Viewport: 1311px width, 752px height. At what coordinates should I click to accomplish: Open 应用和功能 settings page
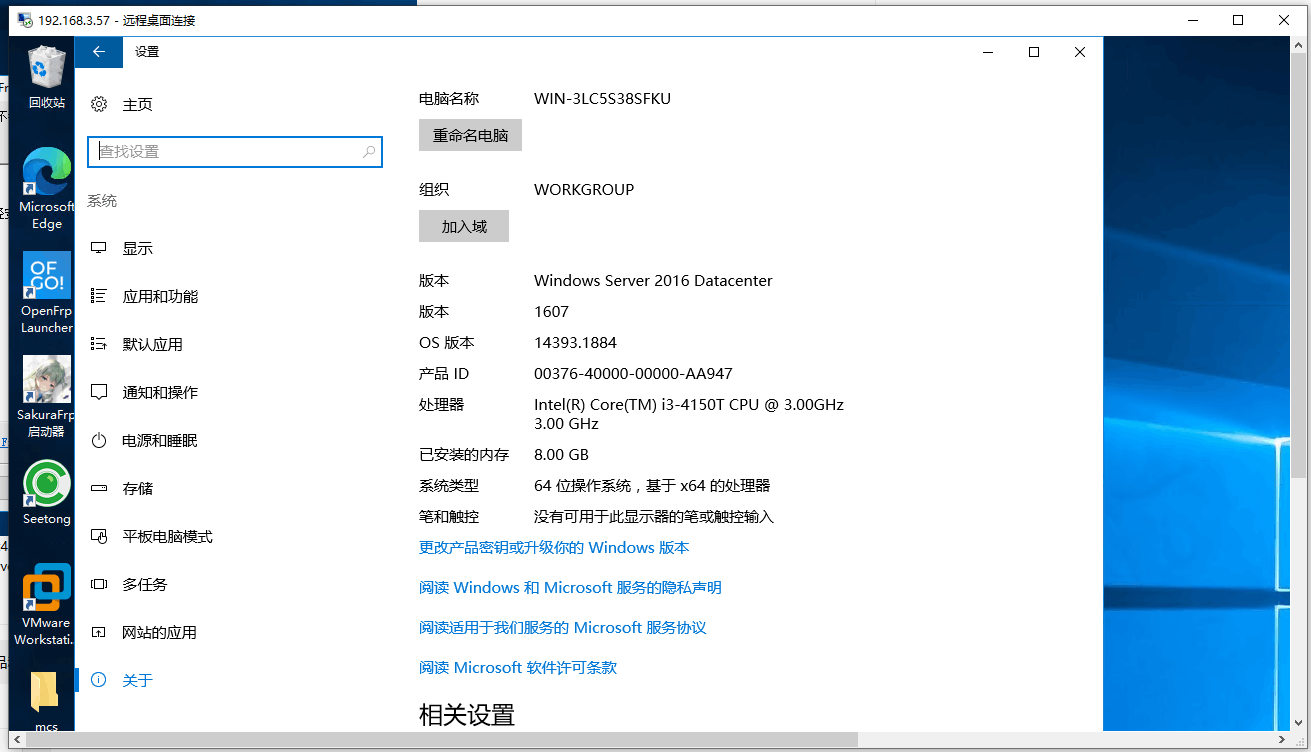tap(160, 296)
